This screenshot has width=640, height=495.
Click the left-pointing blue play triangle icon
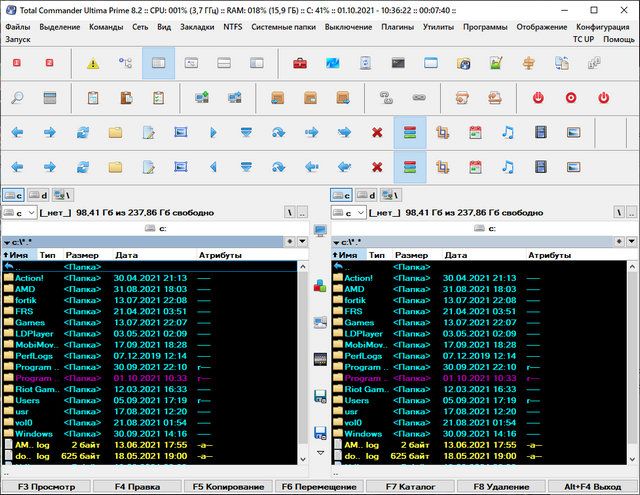pyautogui.click(x=213, y=167)
